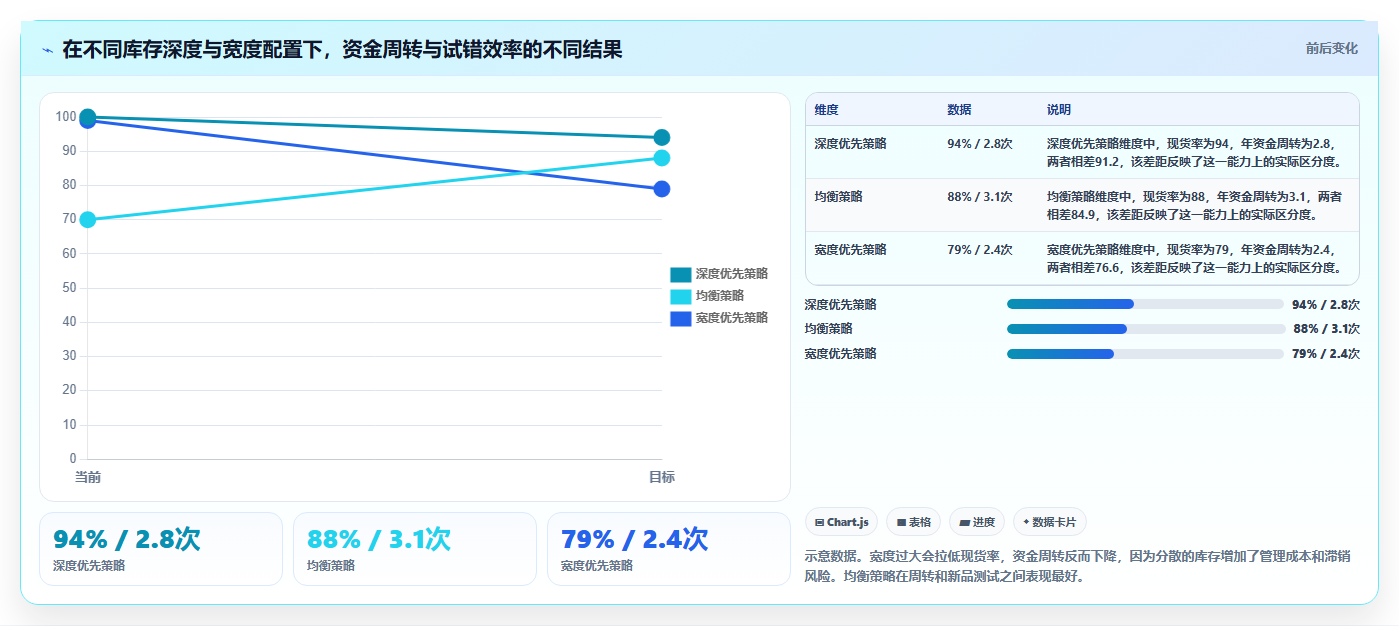This screenshot has width=1399, height=626.
Task: Click description mentioning 相差84.9
Action: (x=1195, y=205)
